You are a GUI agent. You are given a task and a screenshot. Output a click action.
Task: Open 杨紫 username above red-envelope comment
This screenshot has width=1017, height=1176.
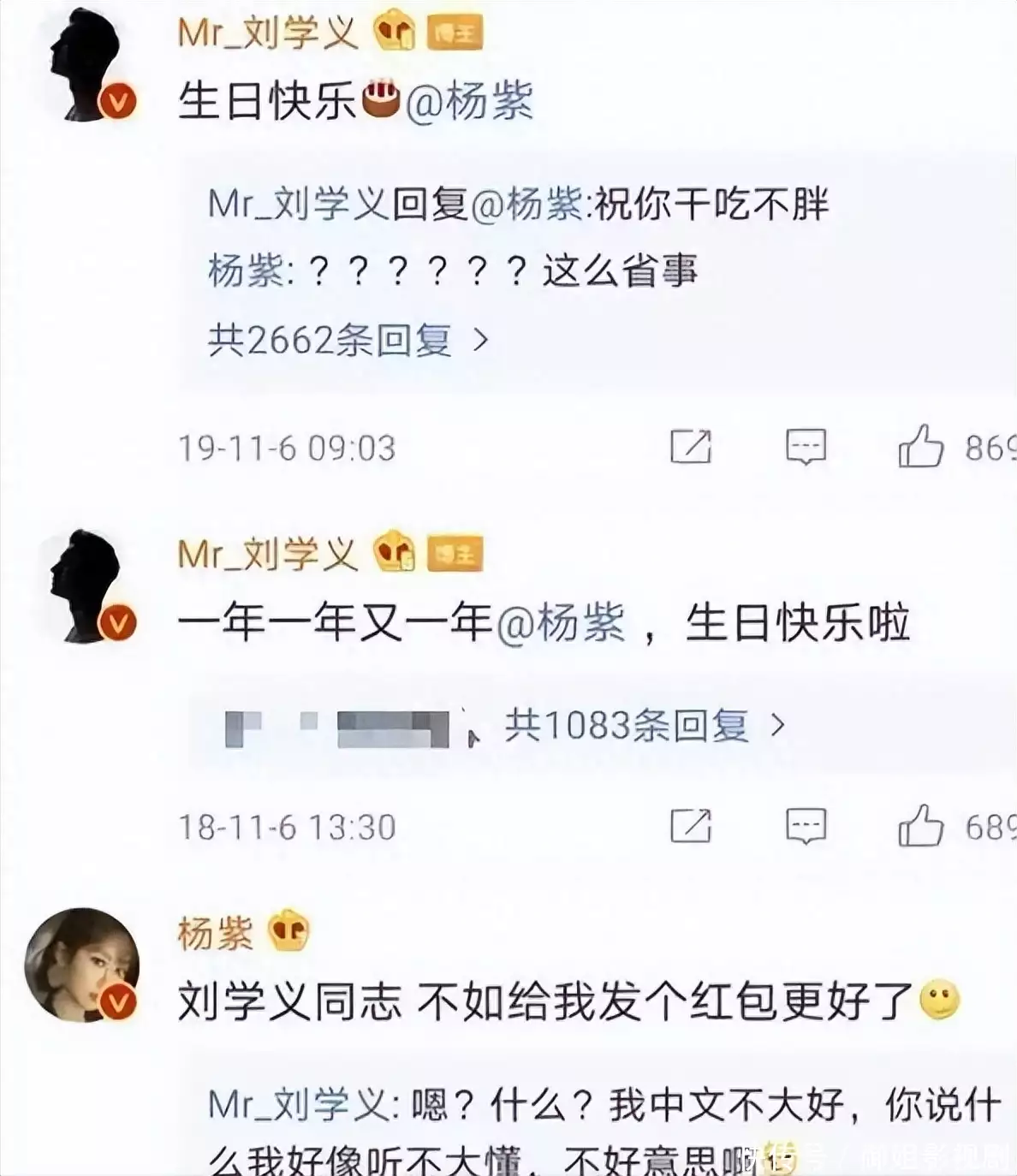(215, 933)
